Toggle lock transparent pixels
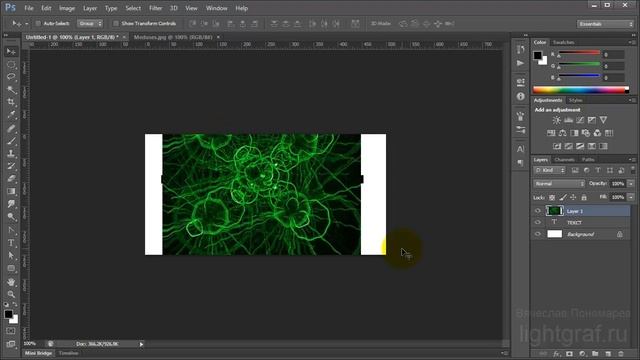This screenshot has width=640, height=360. (x=552, y=198)
